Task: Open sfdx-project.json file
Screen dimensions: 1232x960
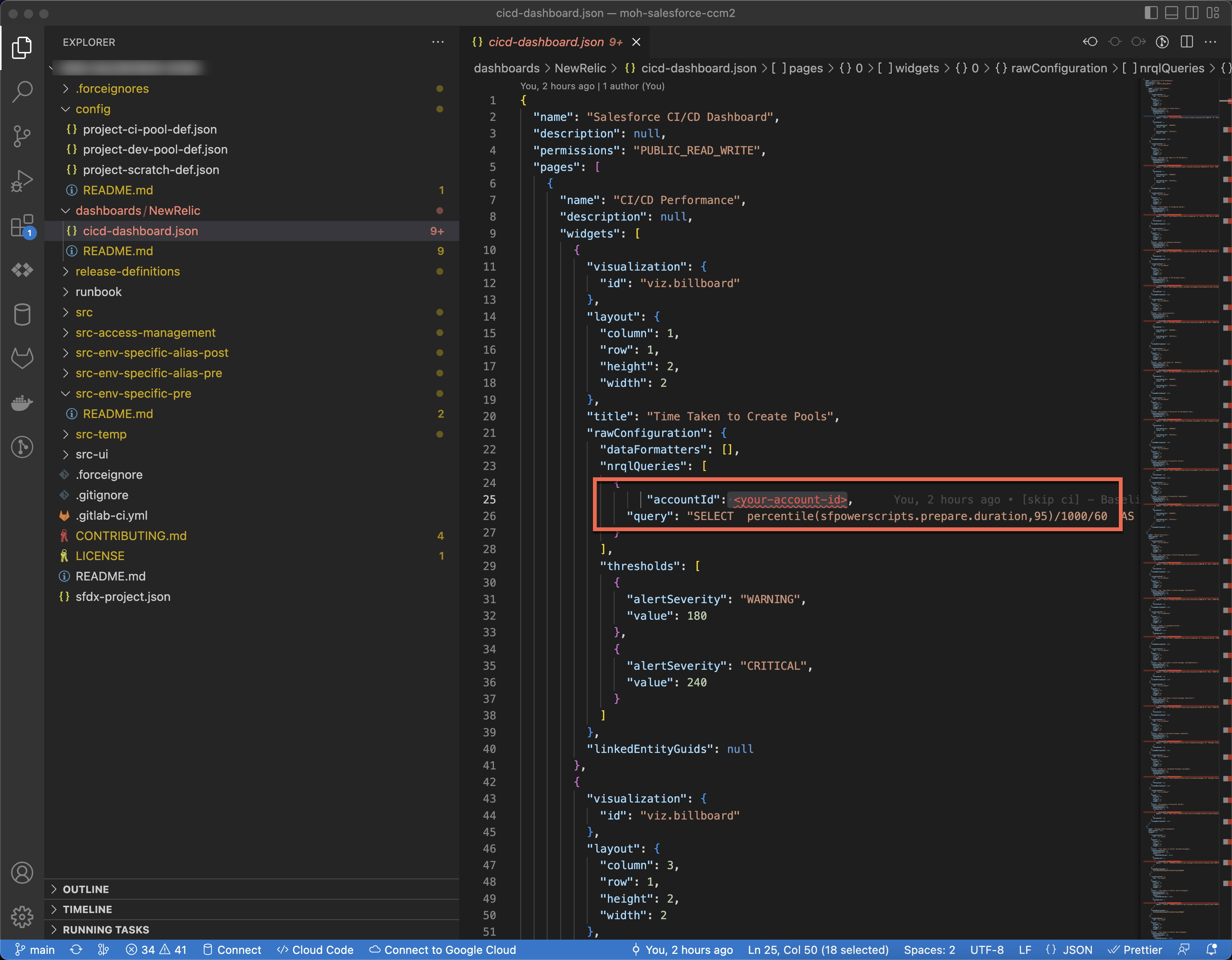Action: [x=251, y=597]
